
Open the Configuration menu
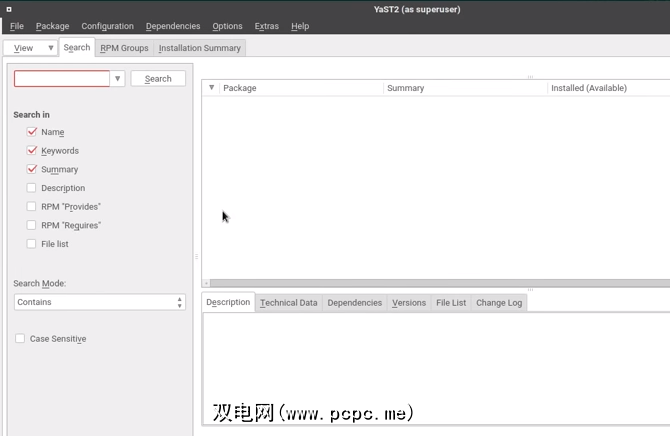[107, 26]
